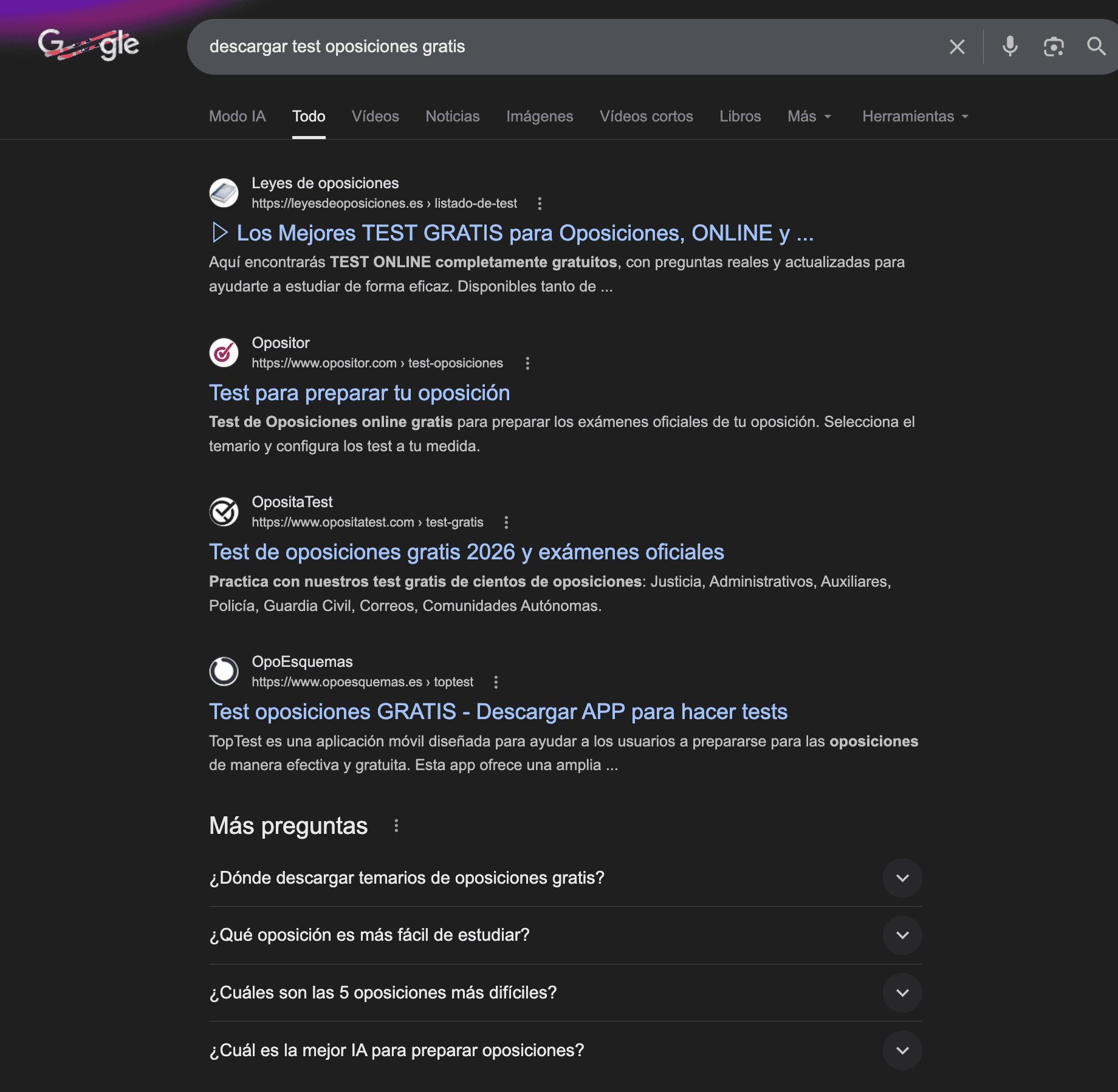This screenshot has width=1118, height=1092.
Task: Click the magnifying glass search icon
Action: 1096,46
